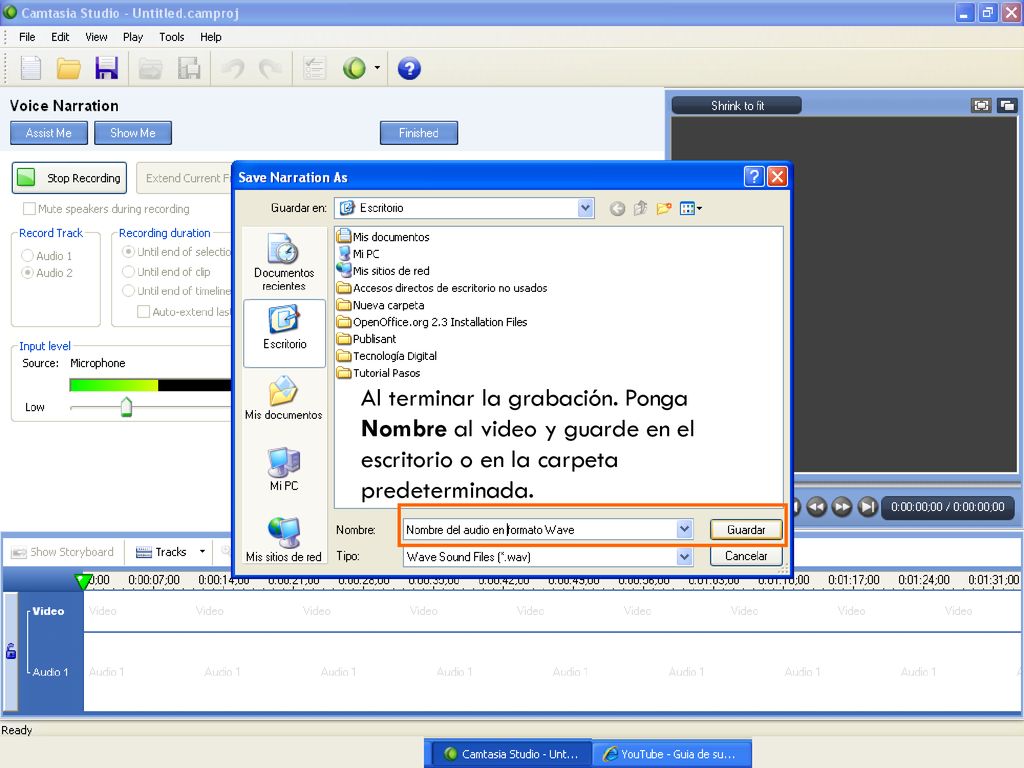
Task: Click the dialog's question mark help button
Action: click(x=754, y=176)
